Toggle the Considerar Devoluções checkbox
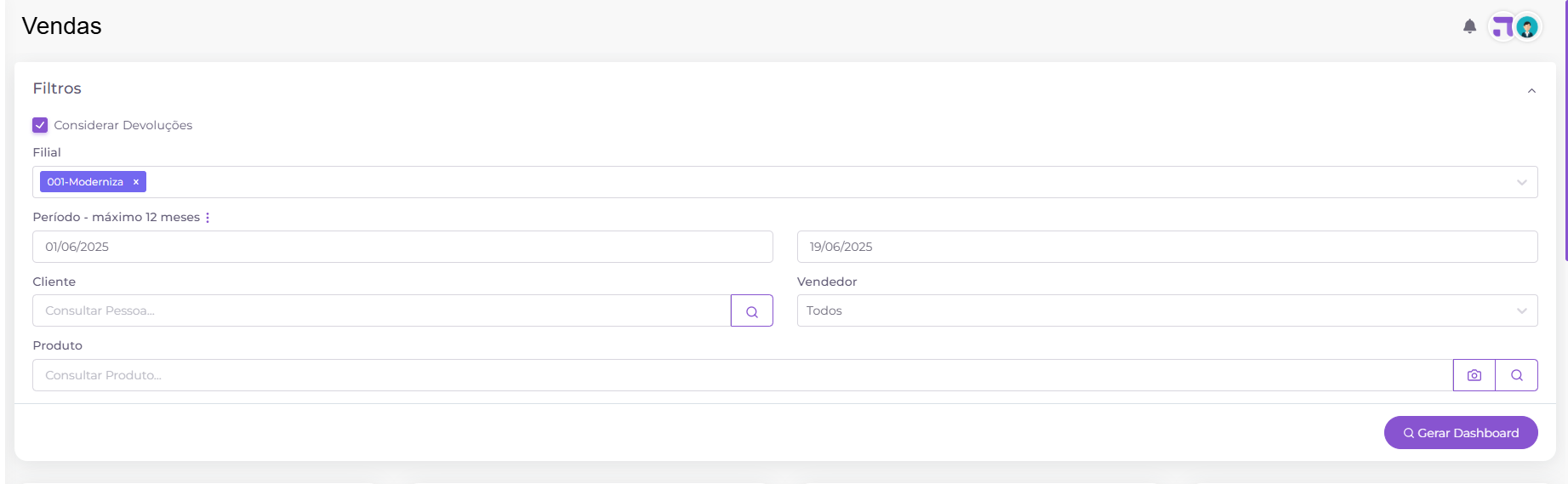This screenshot has width=1568, height=484. pyautogui.click(x=40, y=125)
